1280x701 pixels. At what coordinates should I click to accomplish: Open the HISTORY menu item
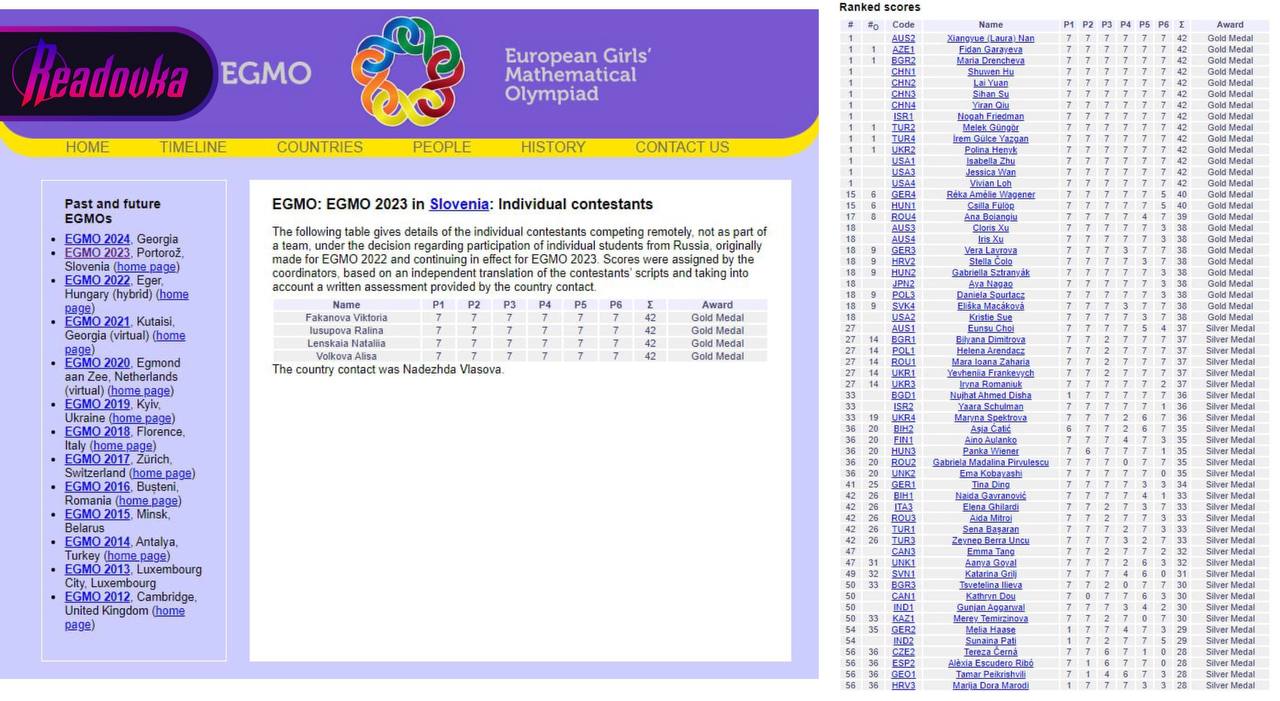pyautogui.click(x=553, y=147)
